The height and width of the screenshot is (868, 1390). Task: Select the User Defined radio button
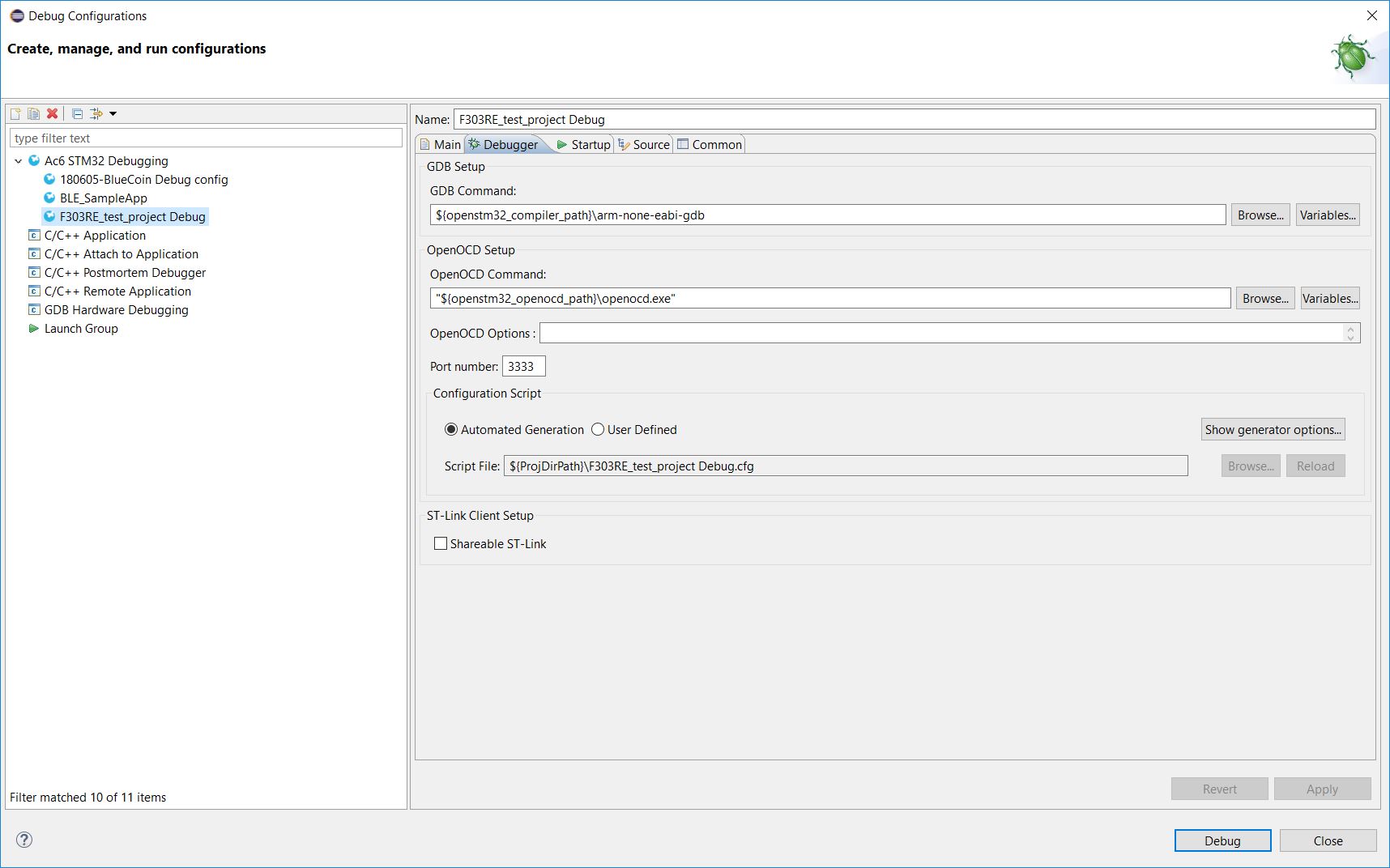point(598,429)
